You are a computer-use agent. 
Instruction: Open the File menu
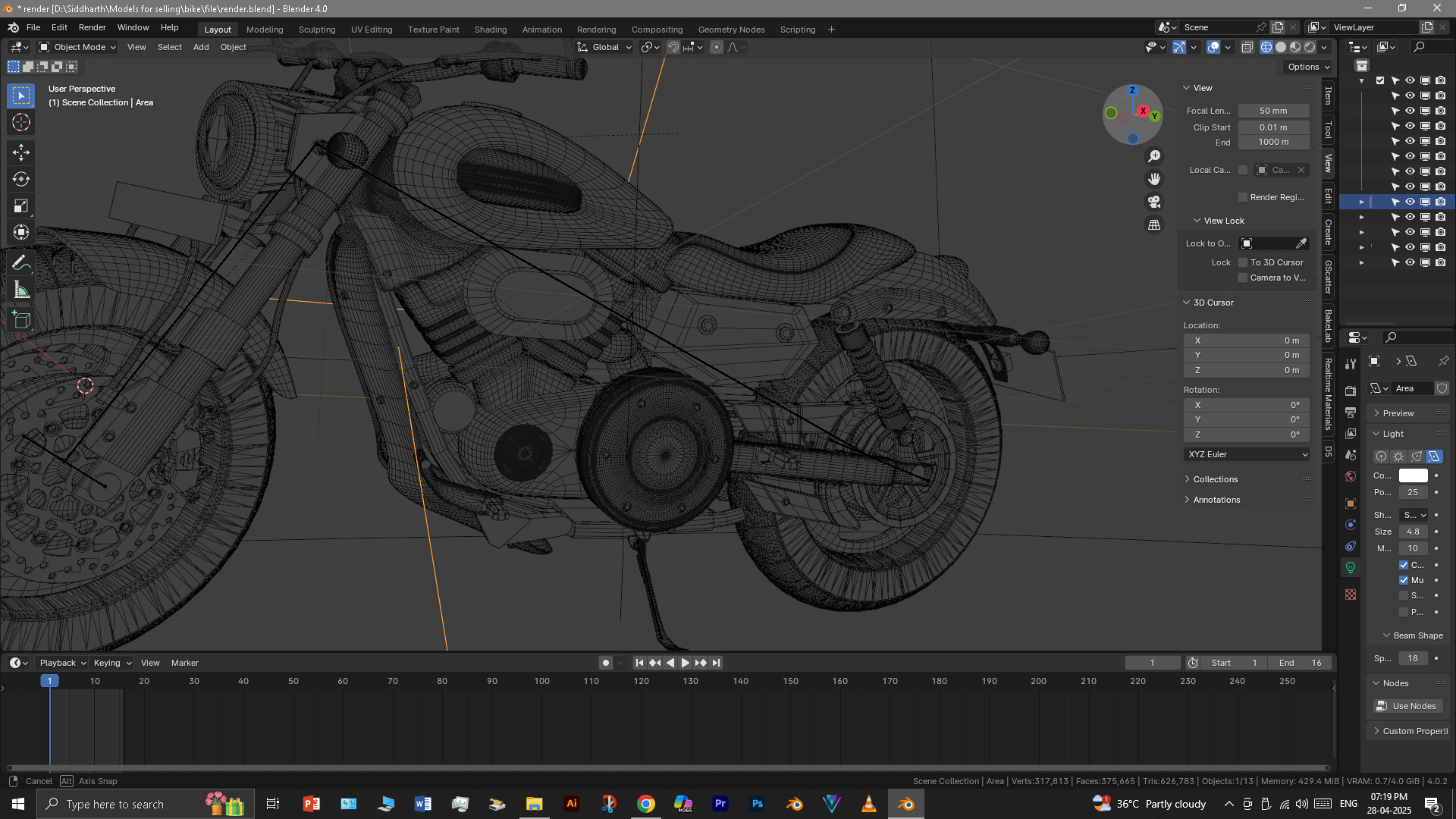coord(33,27)
